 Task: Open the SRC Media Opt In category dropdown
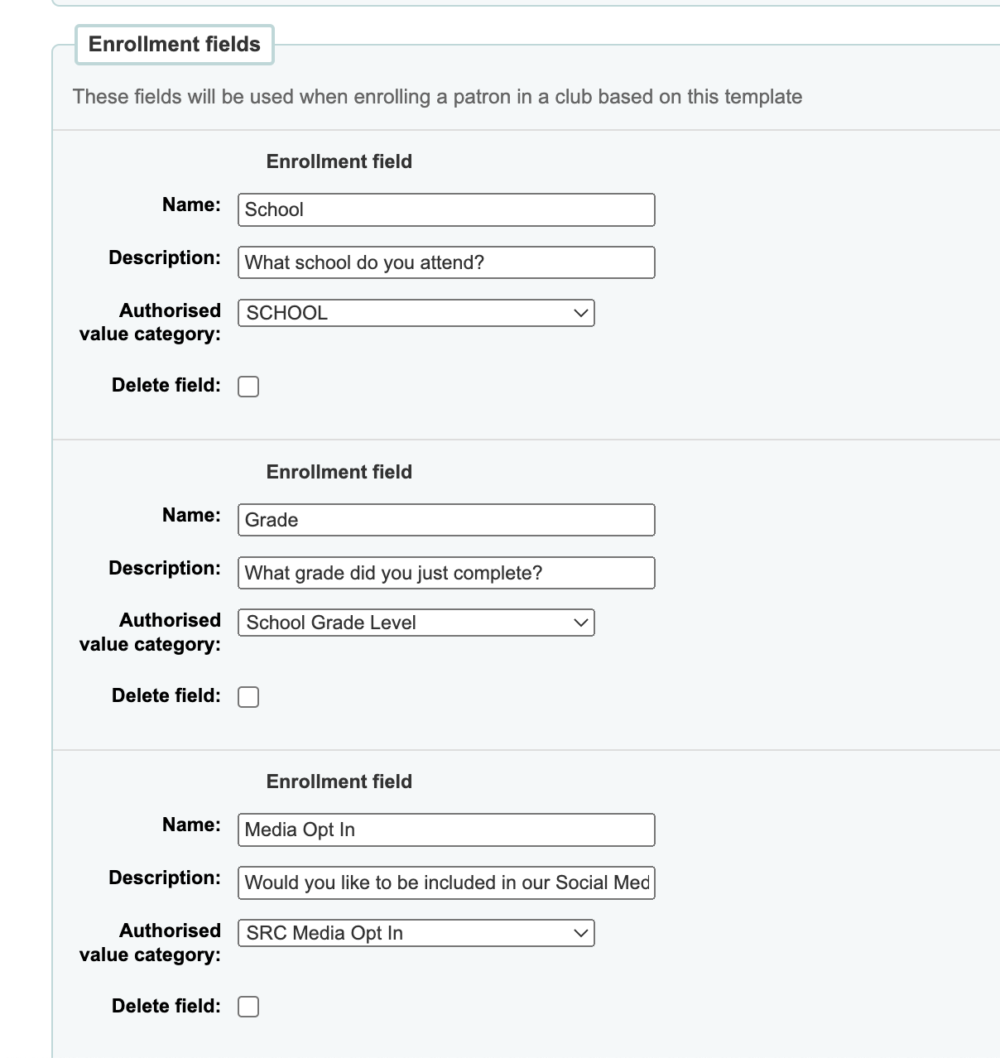416,933
